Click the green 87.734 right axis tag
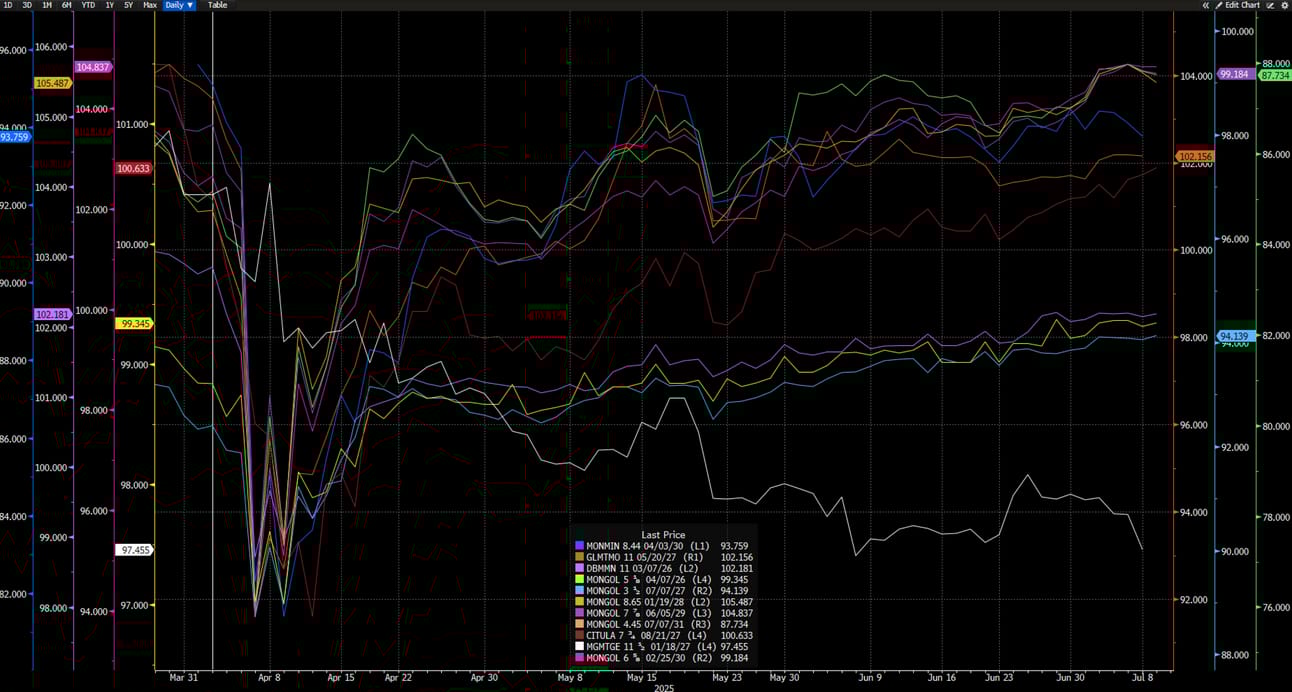The height and width of the screenshot is (692, 1292). tap(1275, 75)
